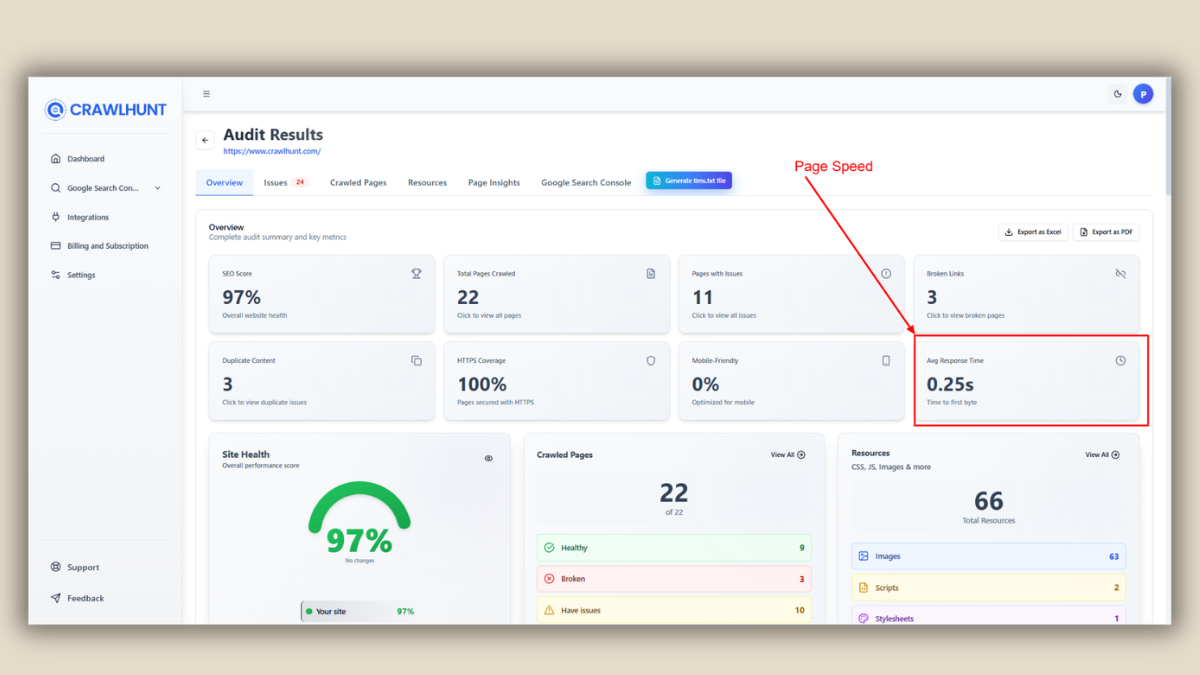Click the Support lifebuoy icon
The height and width of the screenshot is (675, 1200).
56,567
